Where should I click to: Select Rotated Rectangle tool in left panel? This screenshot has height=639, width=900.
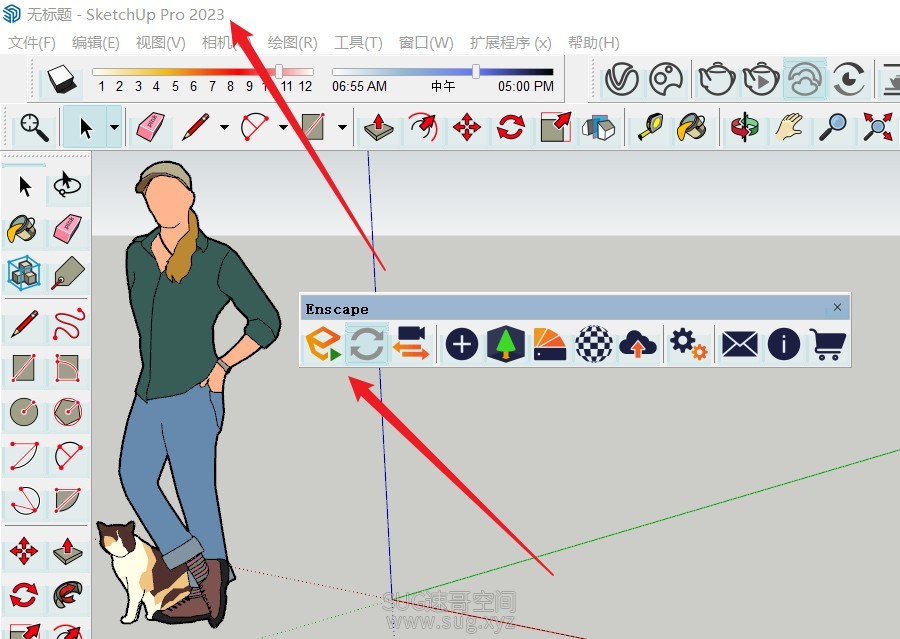pos(68,368)
